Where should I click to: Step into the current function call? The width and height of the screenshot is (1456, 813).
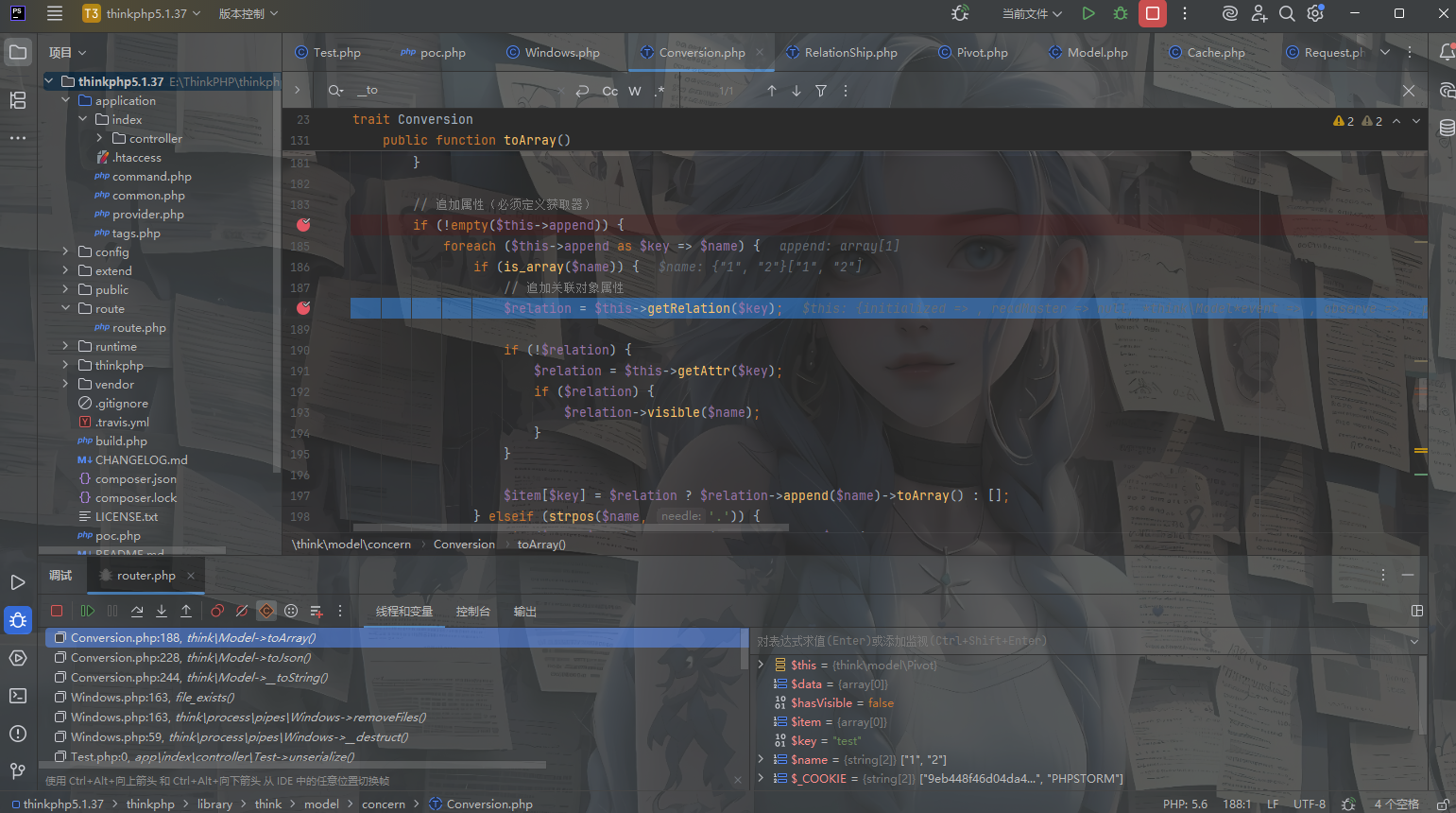(x=162, y=612)
